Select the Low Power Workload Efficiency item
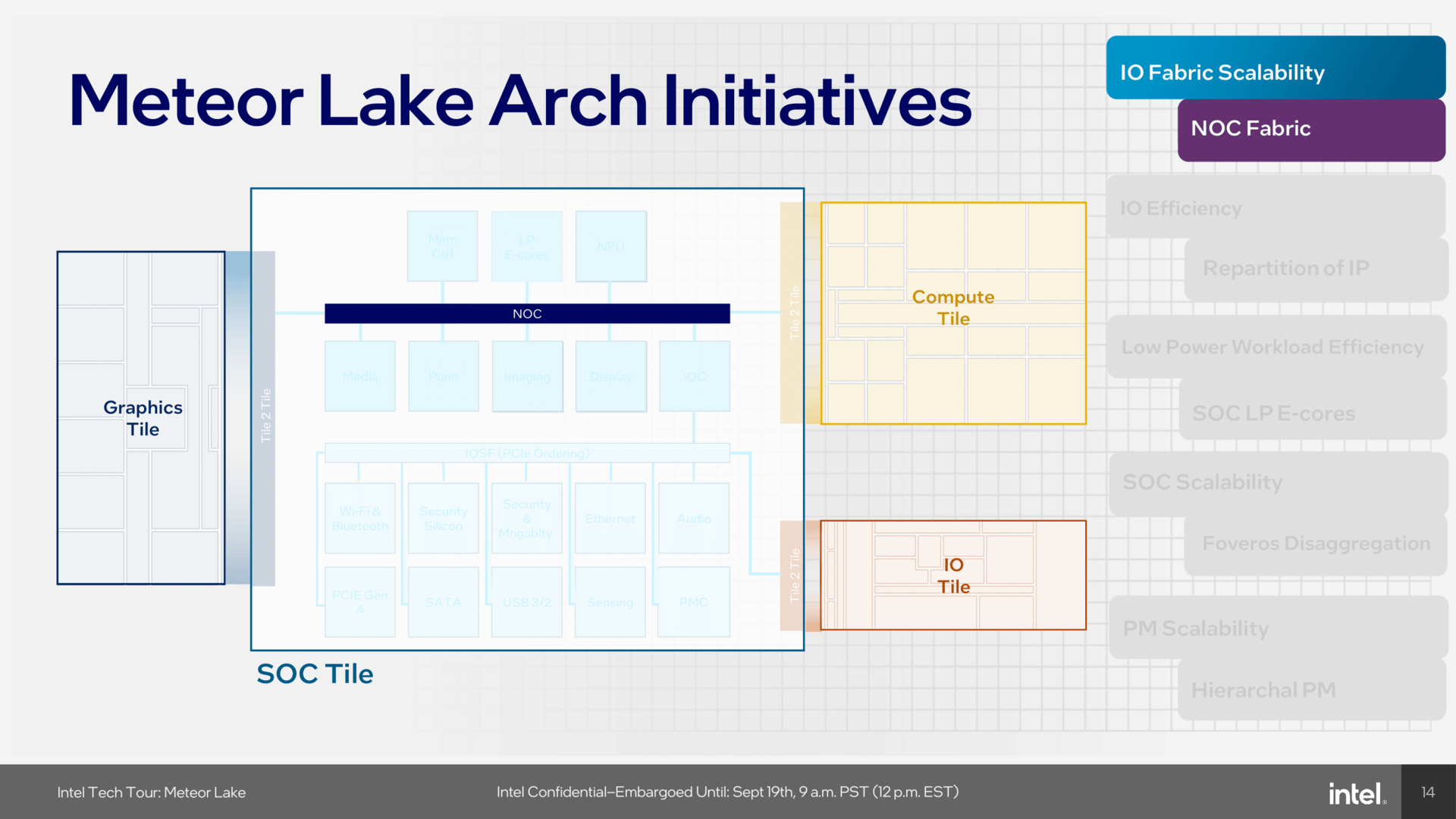 [x=1272, y=347]
